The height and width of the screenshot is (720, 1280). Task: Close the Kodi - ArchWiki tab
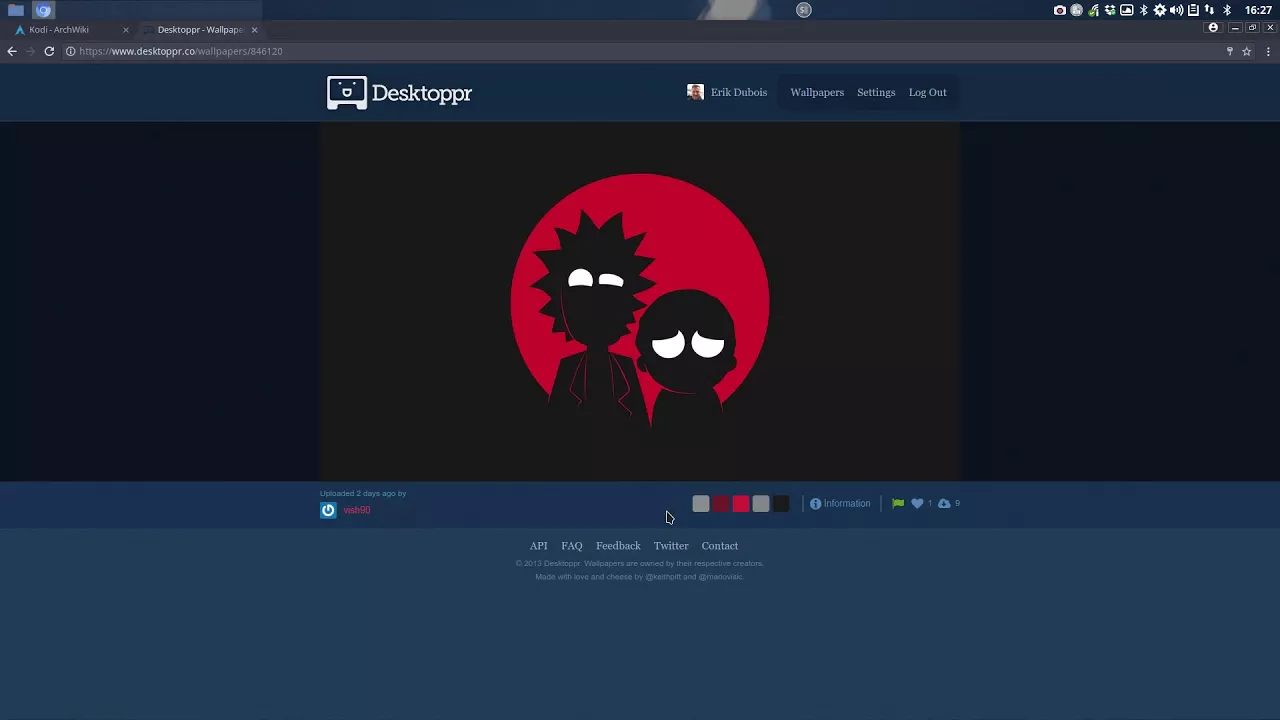(x=125, y=30)
